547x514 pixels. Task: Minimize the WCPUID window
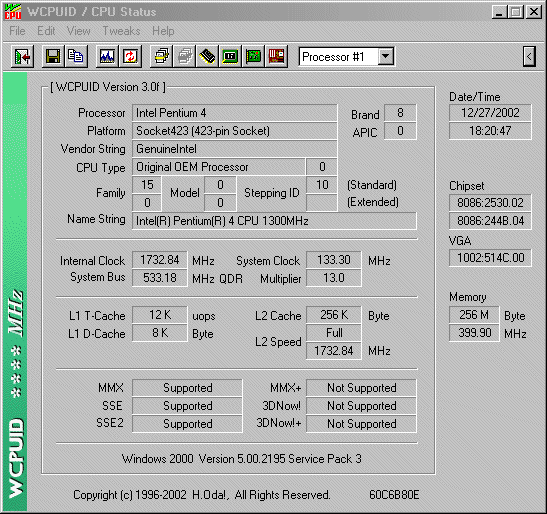click(499, 12)
